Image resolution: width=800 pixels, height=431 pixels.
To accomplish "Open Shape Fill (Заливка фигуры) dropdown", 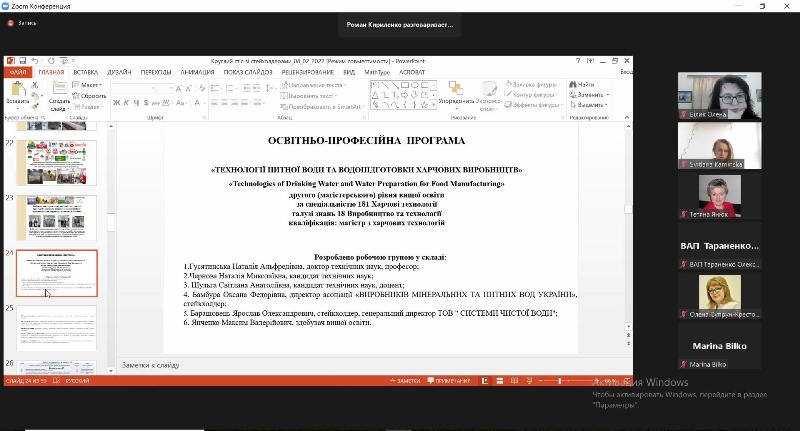I will [x=533, y=85].
